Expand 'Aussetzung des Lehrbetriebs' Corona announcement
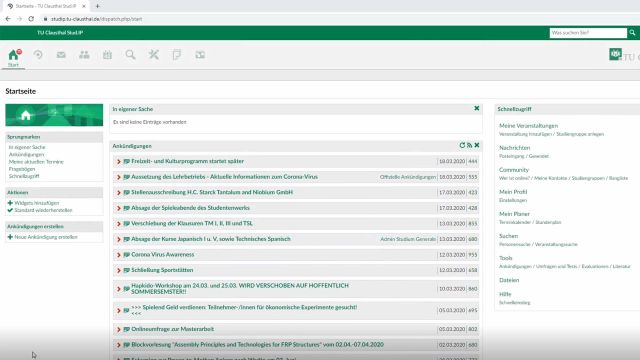Screen dimensions: 640x360 119,177
